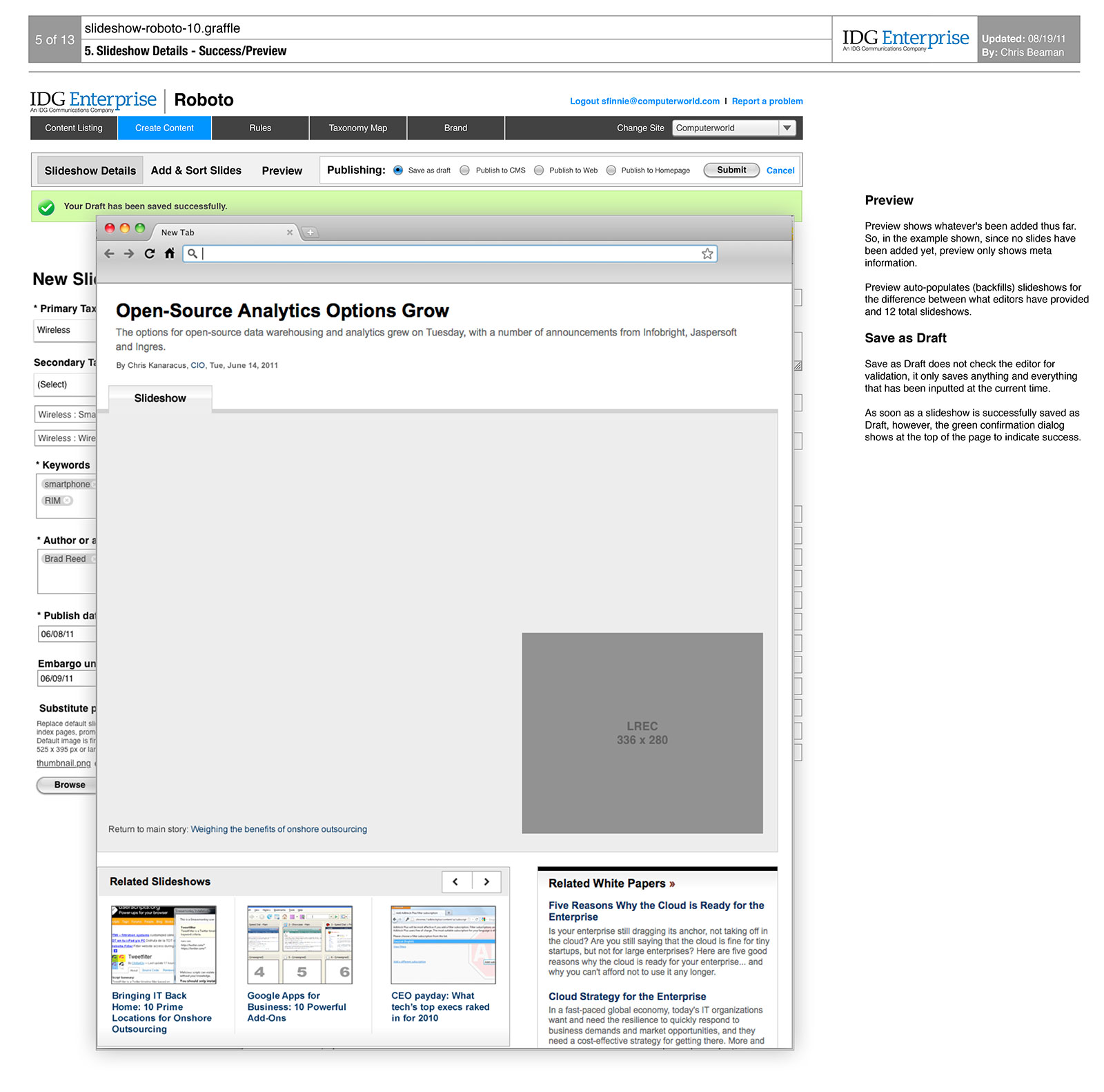Select the Slideshow tab in preview

point(160,398)
